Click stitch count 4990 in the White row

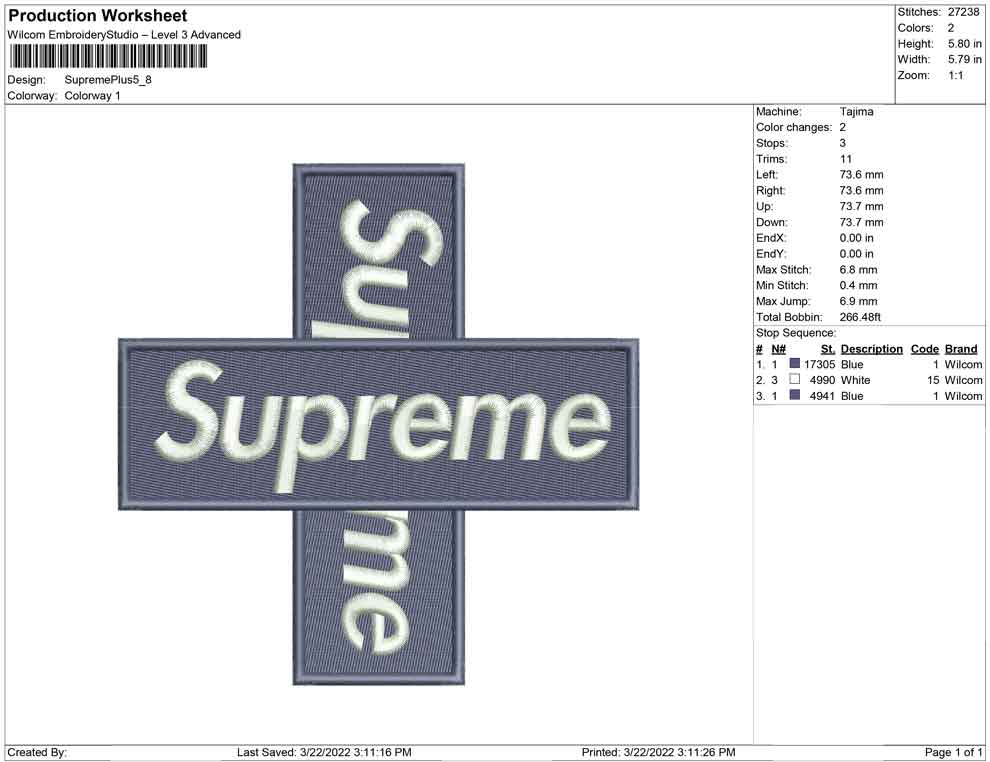[822, 380]
